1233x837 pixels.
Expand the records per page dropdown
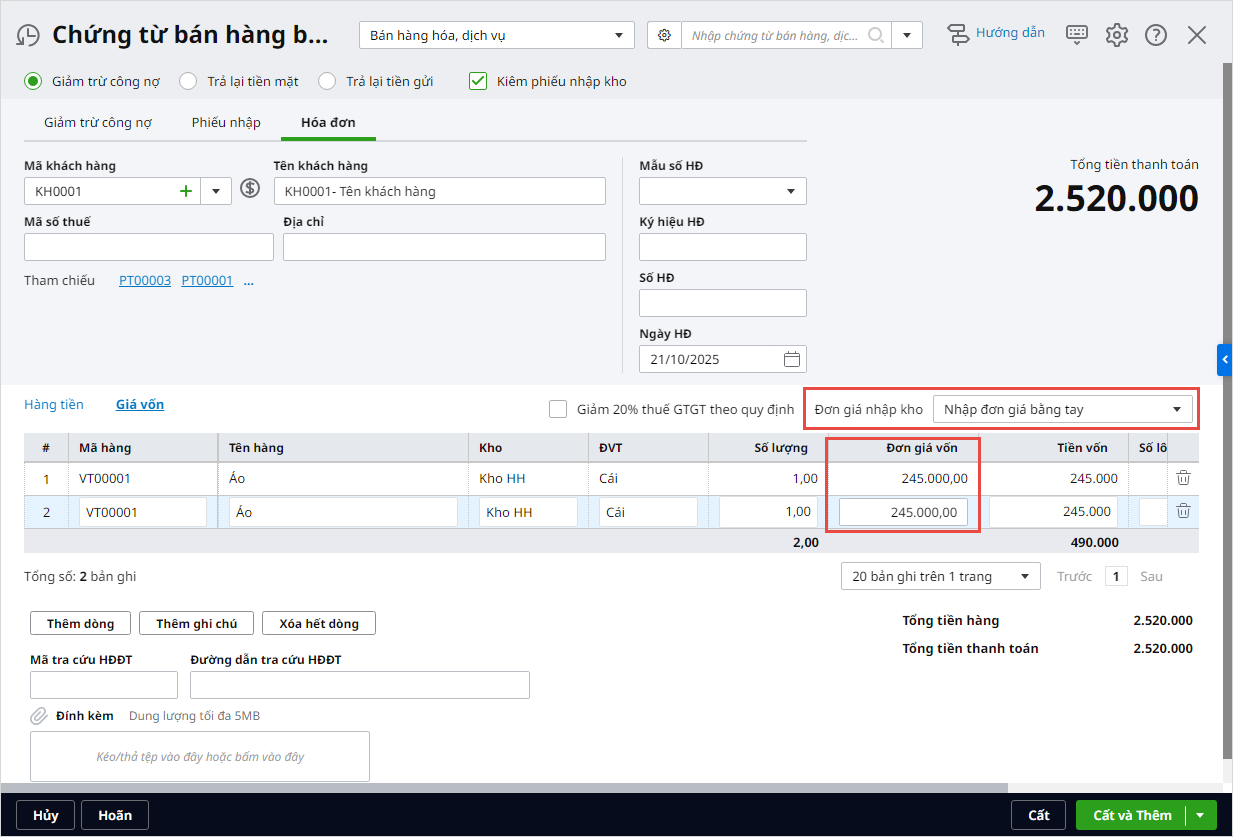click(x=1024, y=577)
